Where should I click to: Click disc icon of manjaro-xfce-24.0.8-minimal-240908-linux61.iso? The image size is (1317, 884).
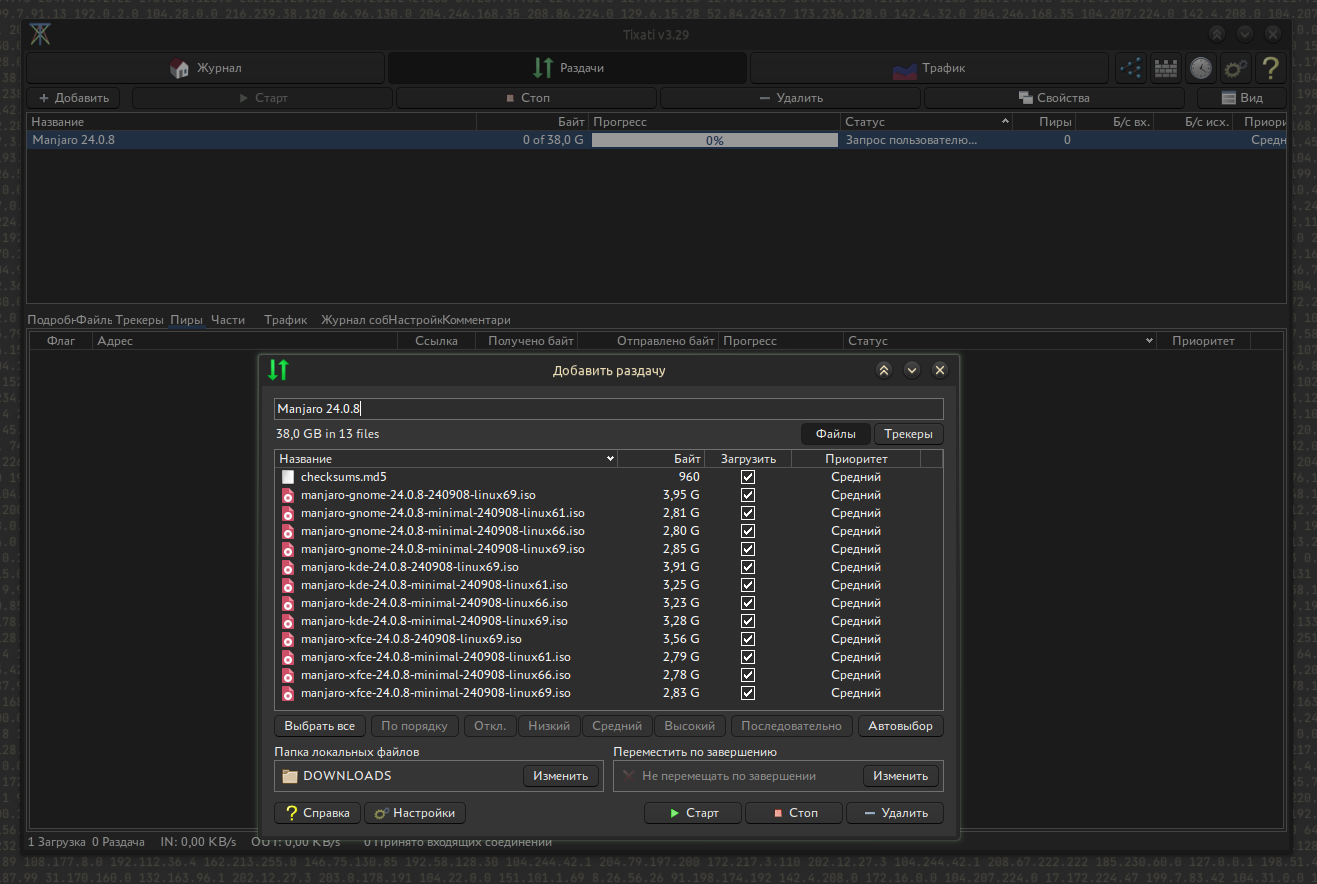click(288, 657)
